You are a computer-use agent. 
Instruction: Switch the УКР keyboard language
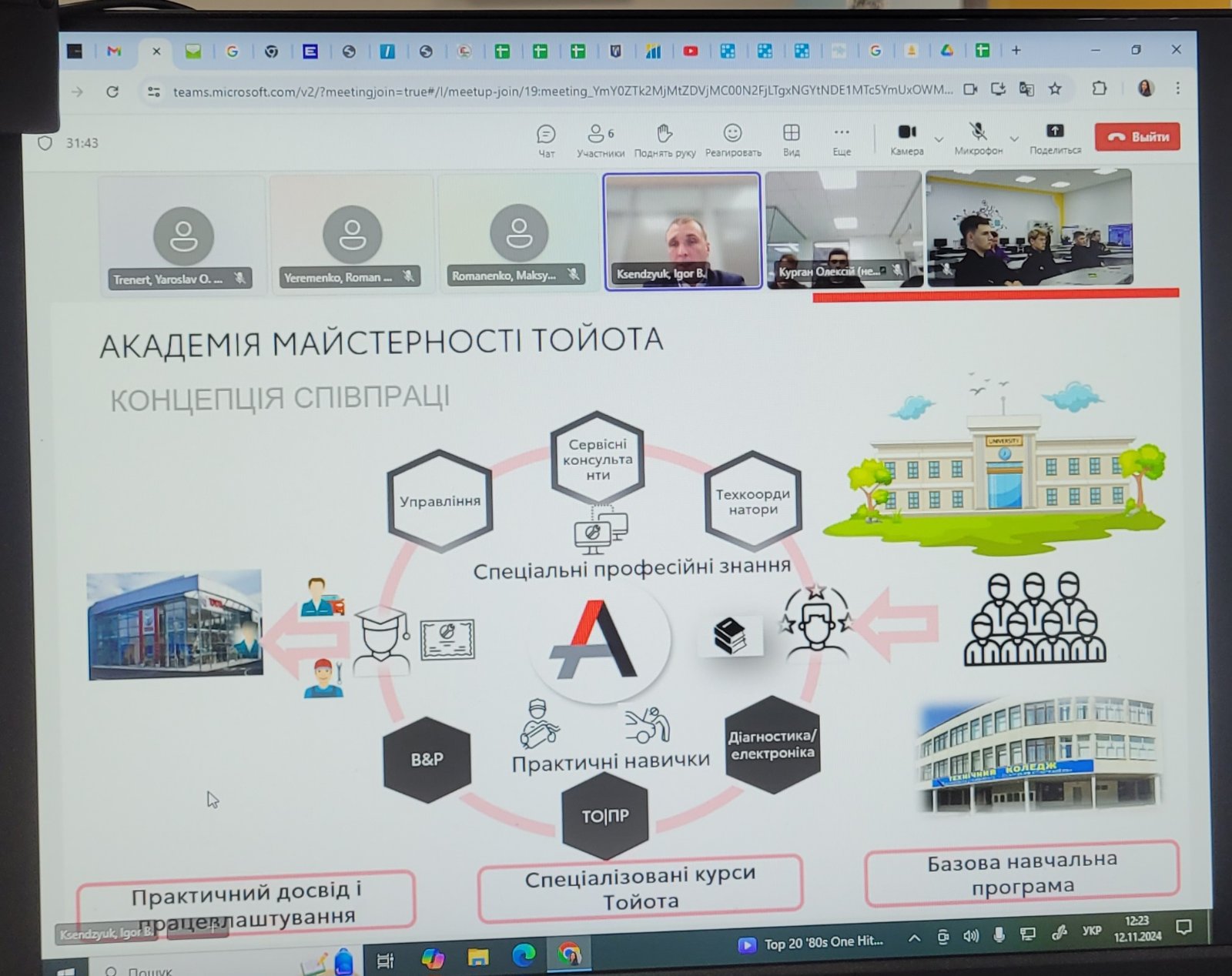point(1091,931)
